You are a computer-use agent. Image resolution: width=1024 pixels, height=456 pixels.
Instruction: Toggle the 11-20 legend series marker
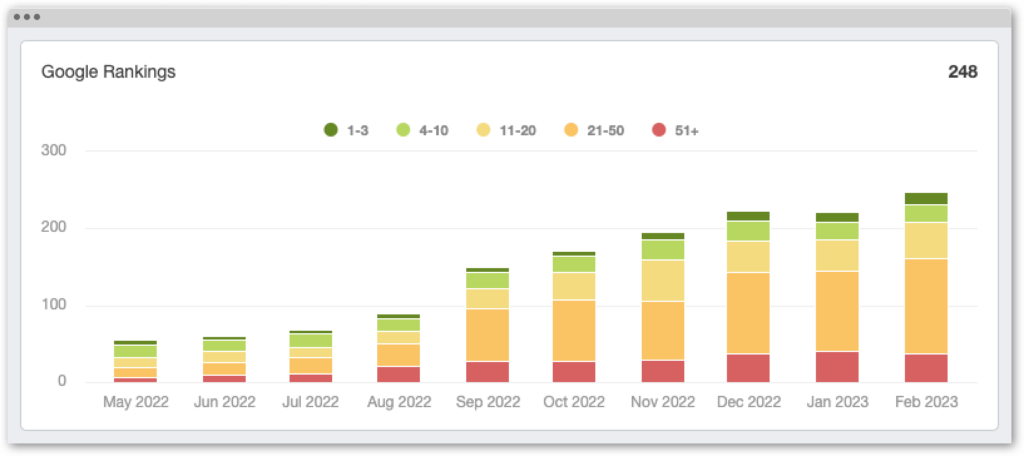483,130
